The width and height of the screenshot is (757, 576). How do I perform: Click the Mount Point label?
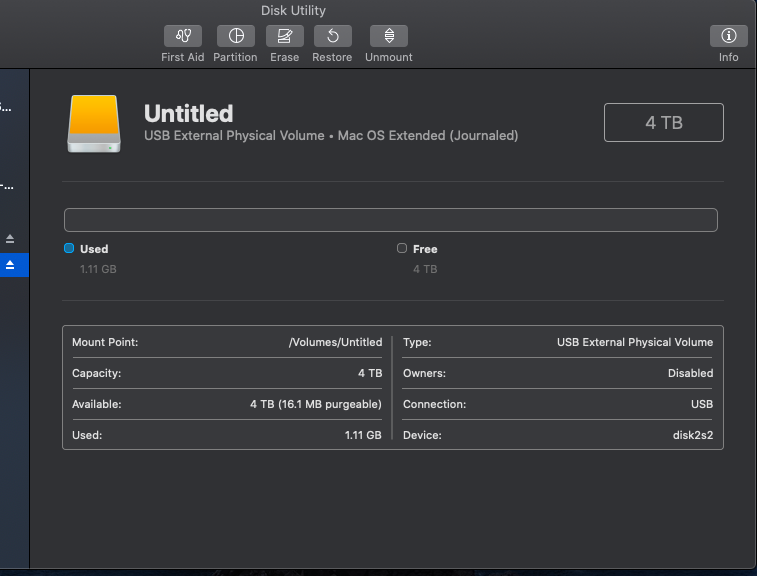point(105,342)
